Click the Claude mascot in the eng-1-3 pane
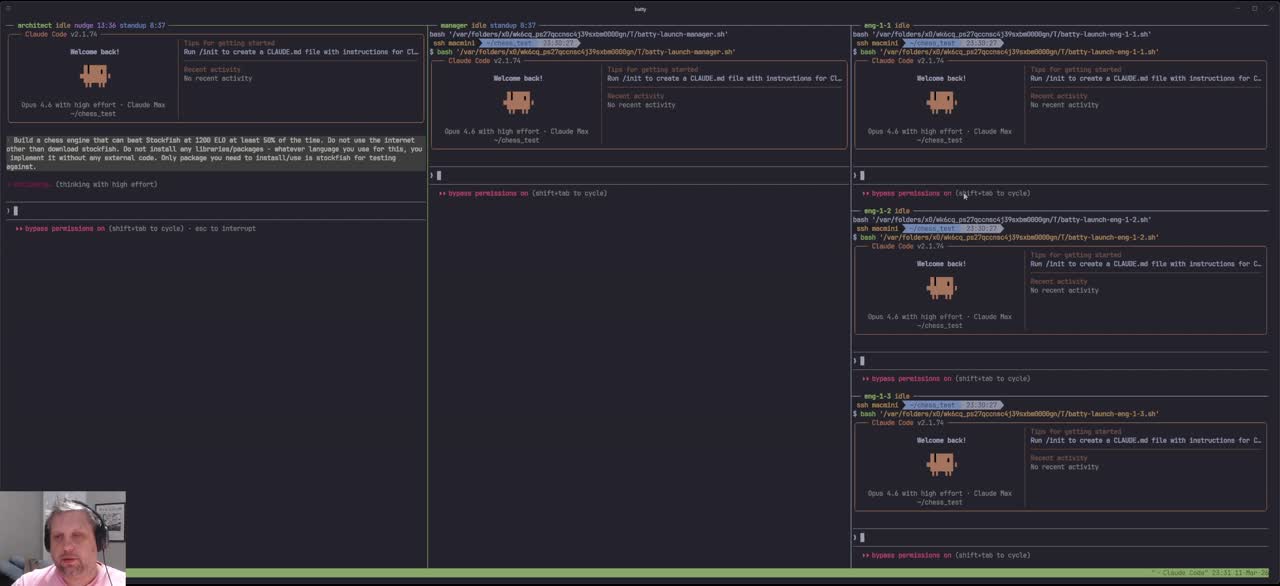This screenshot has height=586, width=1280. [941, 463]
